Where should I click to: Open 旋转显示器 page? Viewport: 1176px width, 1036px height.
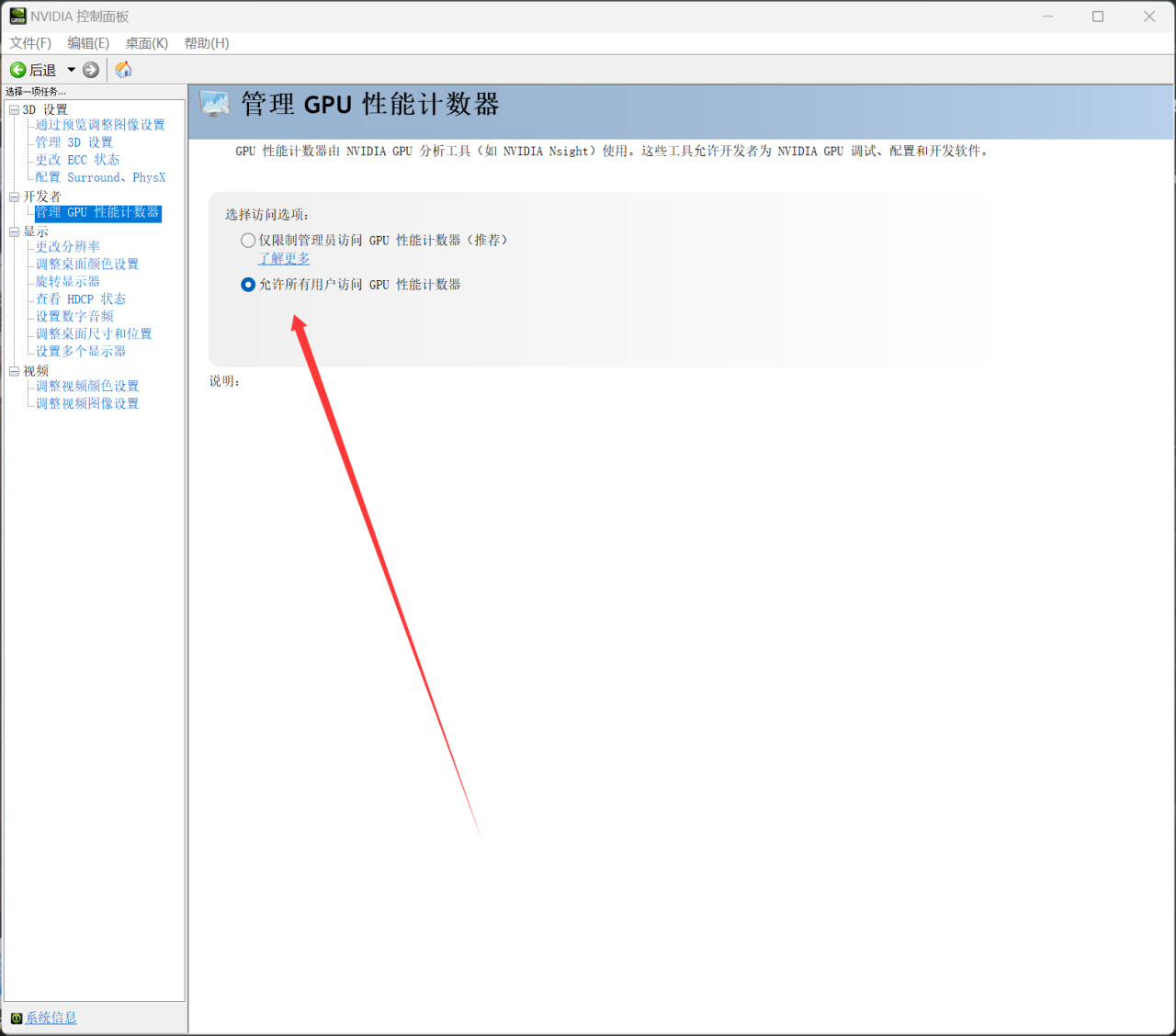(68, 282)
